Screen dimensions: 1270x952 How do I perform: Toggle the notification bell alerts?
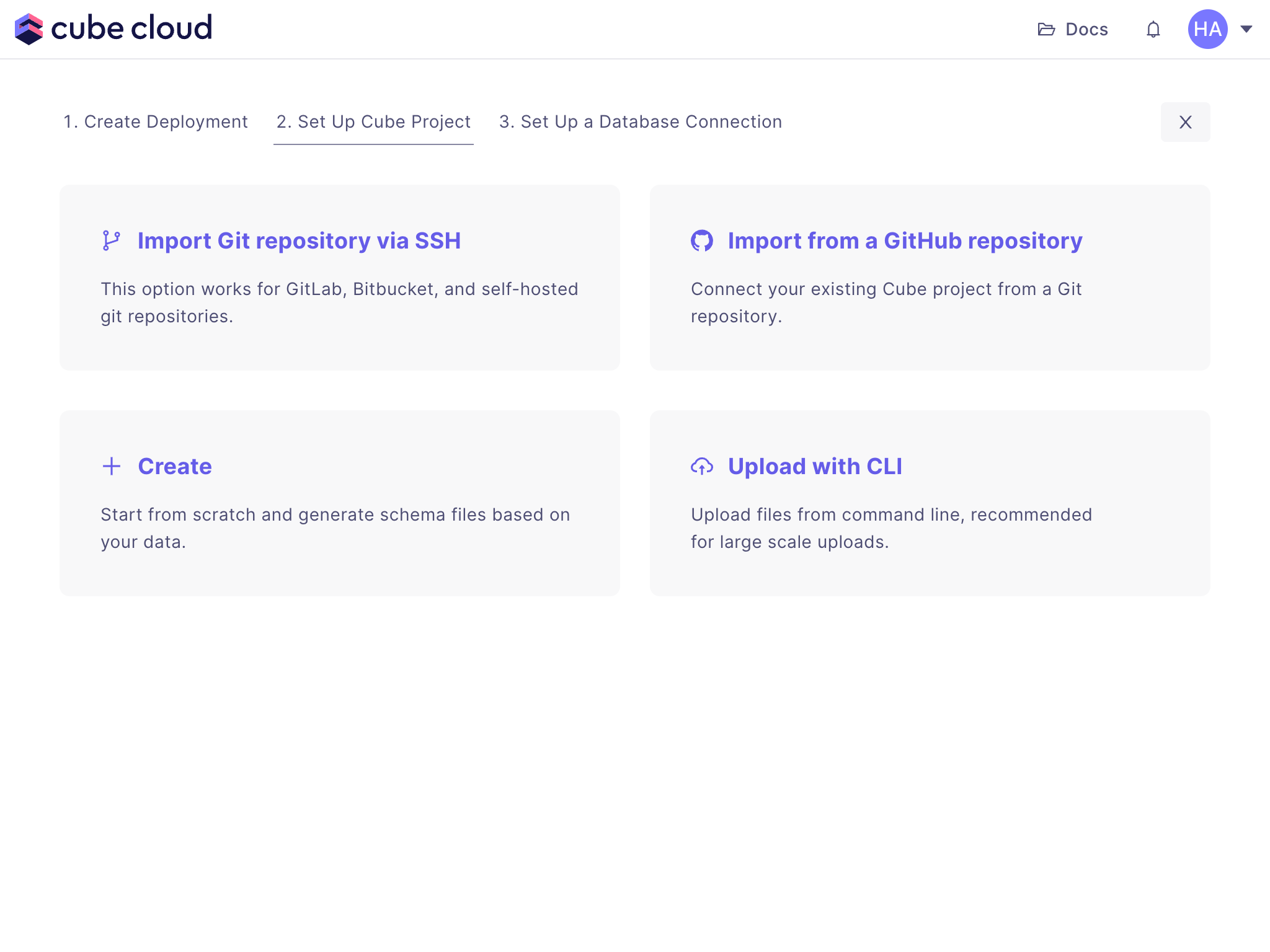click(1152, 28)
